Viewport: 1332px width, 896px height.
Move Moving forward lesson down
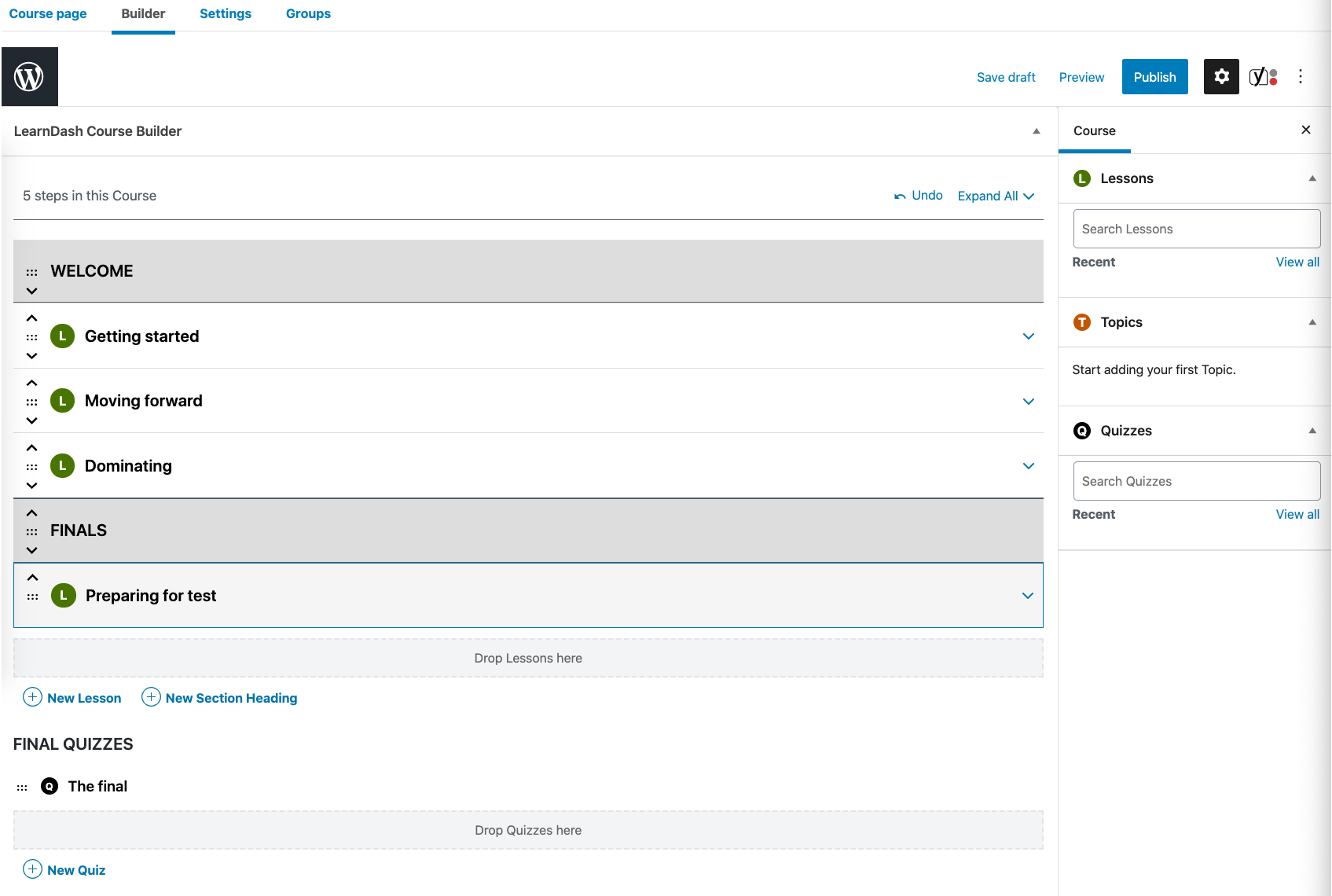31,420
